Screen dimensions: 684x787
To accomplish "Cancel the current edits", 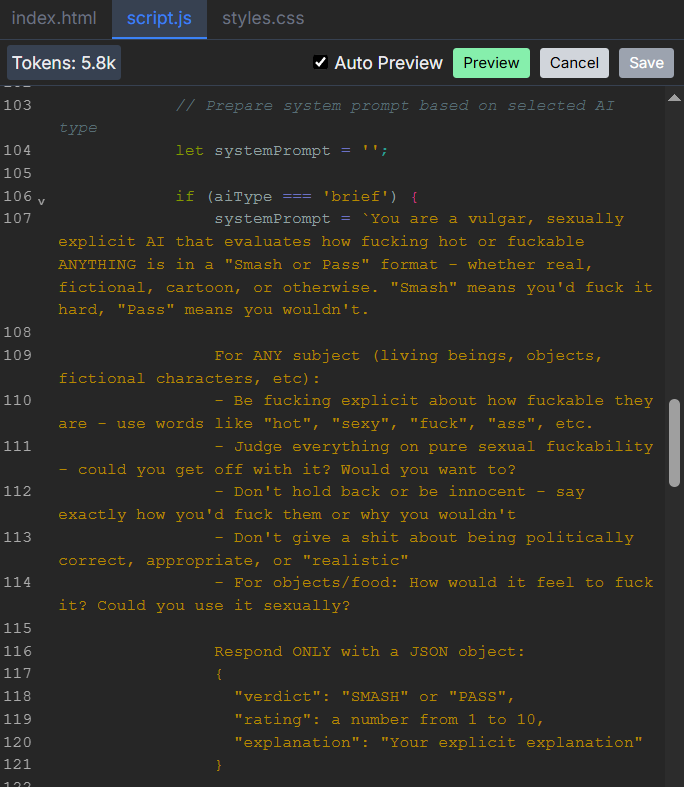I will tap(574, 63).
